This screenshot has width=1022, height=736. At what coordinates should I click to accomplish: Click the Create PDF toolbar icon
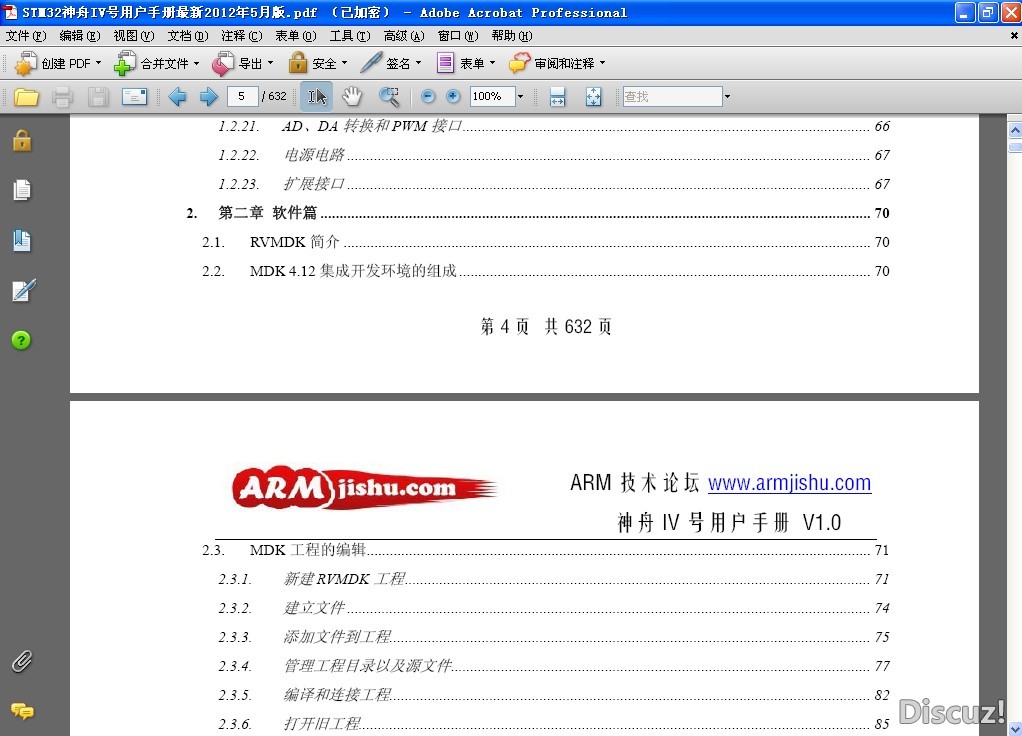[25, 63]
